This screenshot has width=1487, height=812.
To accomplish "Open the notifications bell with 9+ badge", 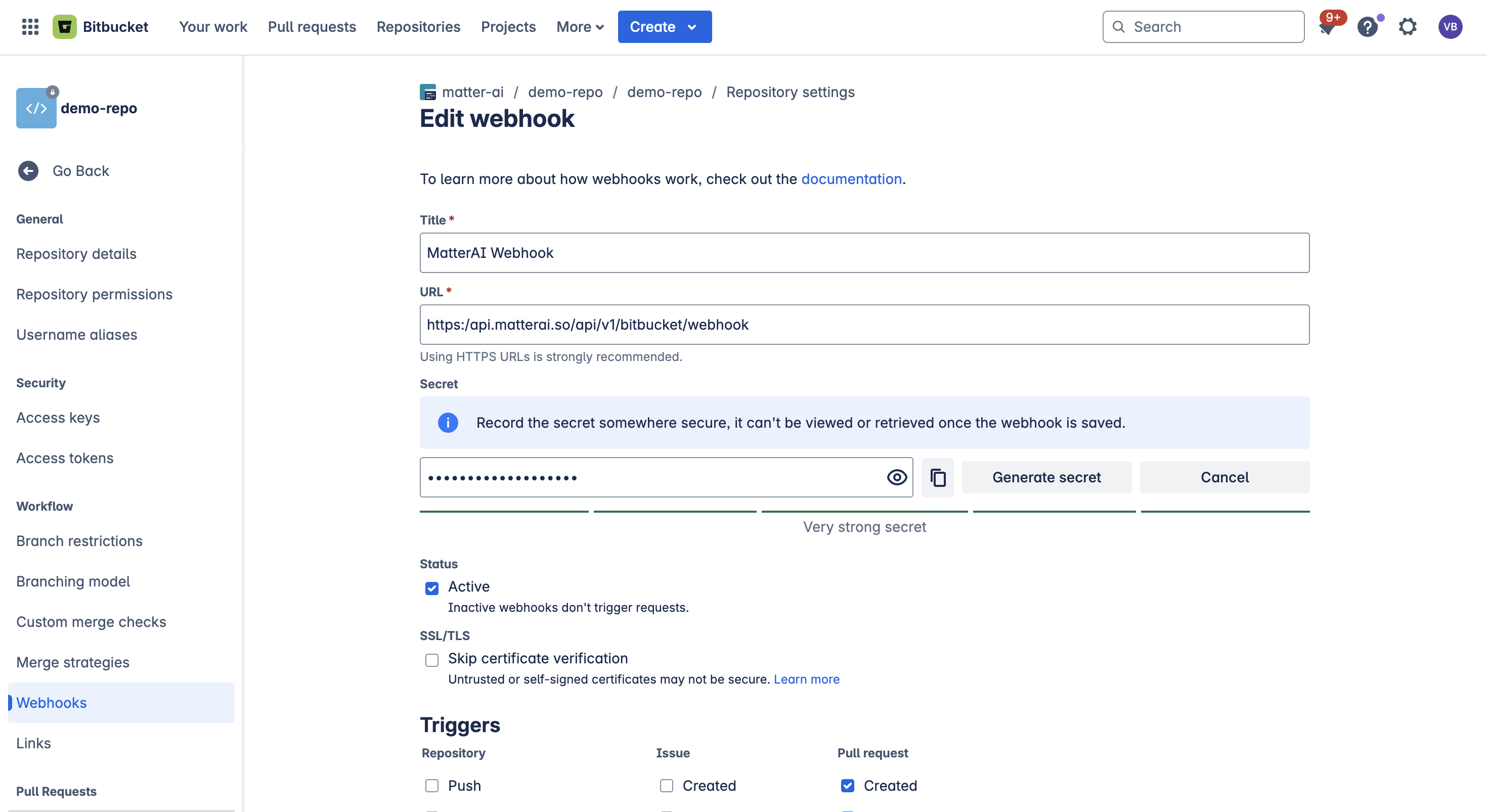I will pos(1327,27).
